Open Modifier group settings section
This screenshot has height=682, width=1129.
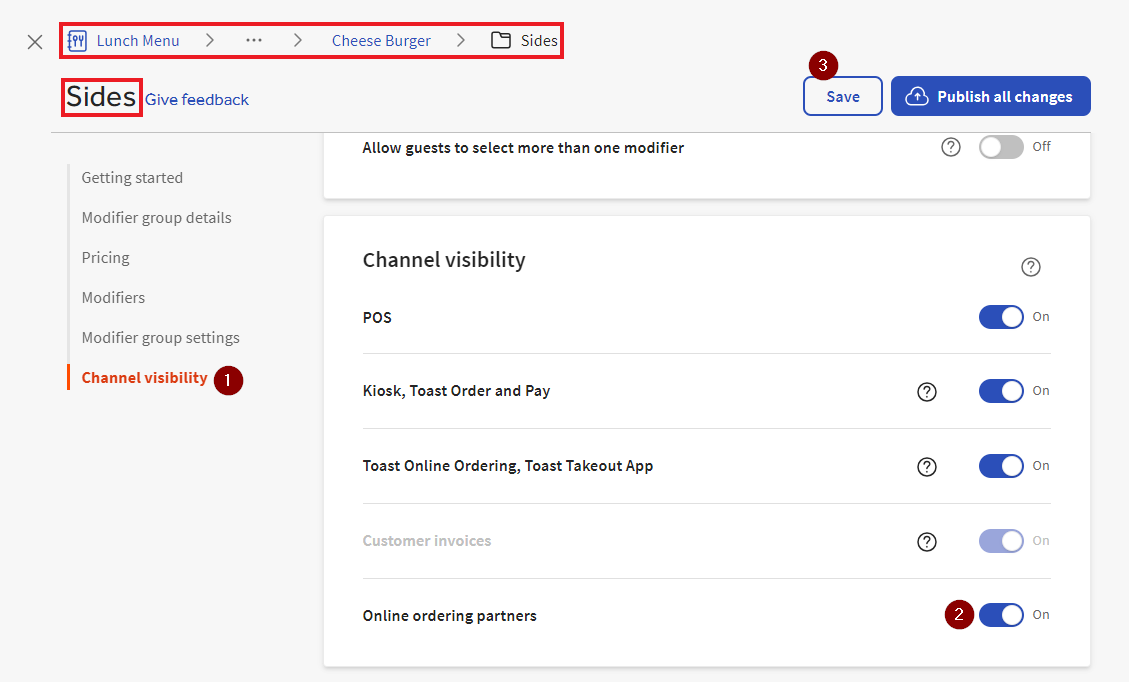[x=161, y=337]
